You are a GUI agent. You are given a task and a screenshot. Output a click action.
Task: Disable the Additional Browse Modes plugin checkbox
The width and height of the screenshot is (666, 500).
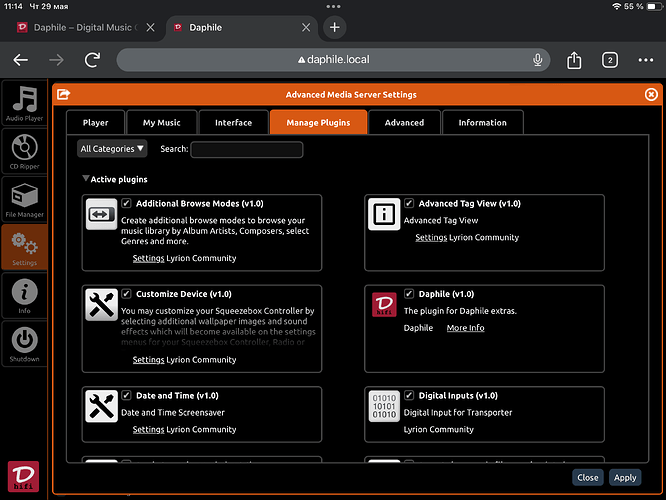click(x=127, y=203)
